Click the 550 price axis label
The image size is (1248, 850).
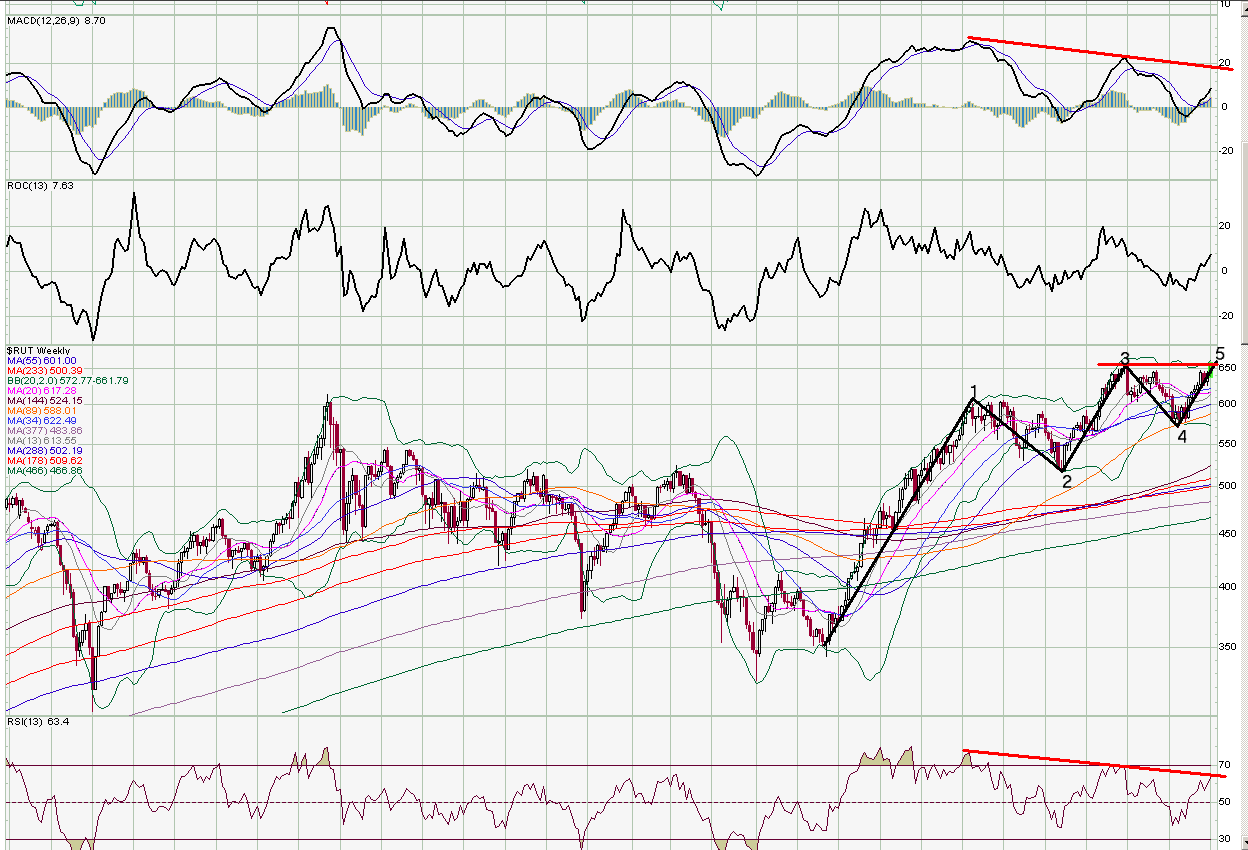1227,443
